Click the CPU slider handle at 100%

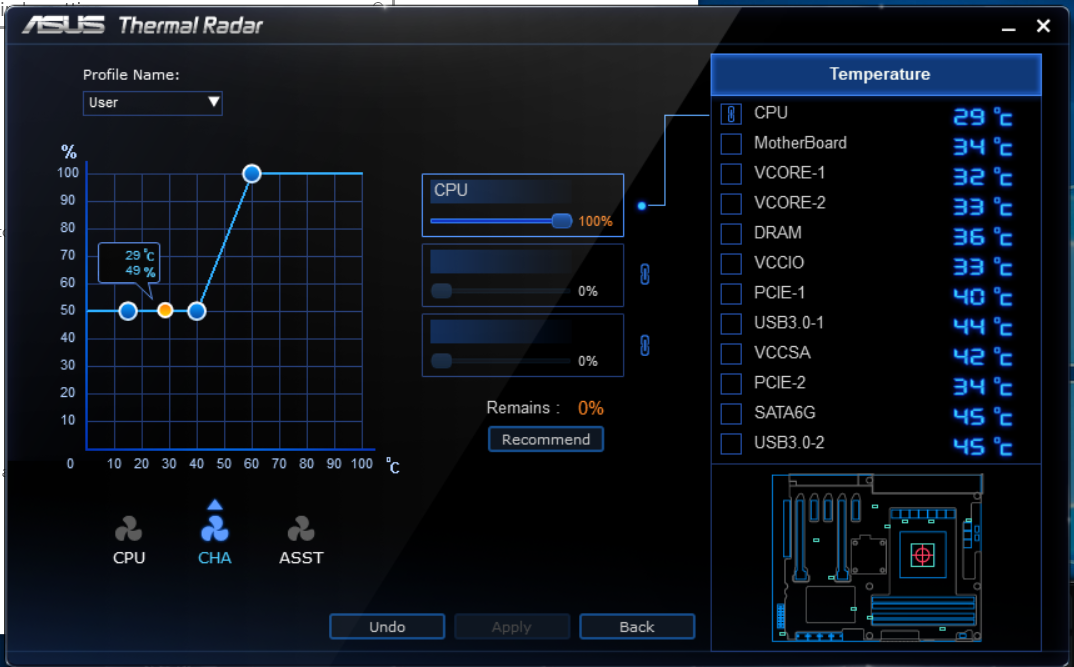click(562, 221)
